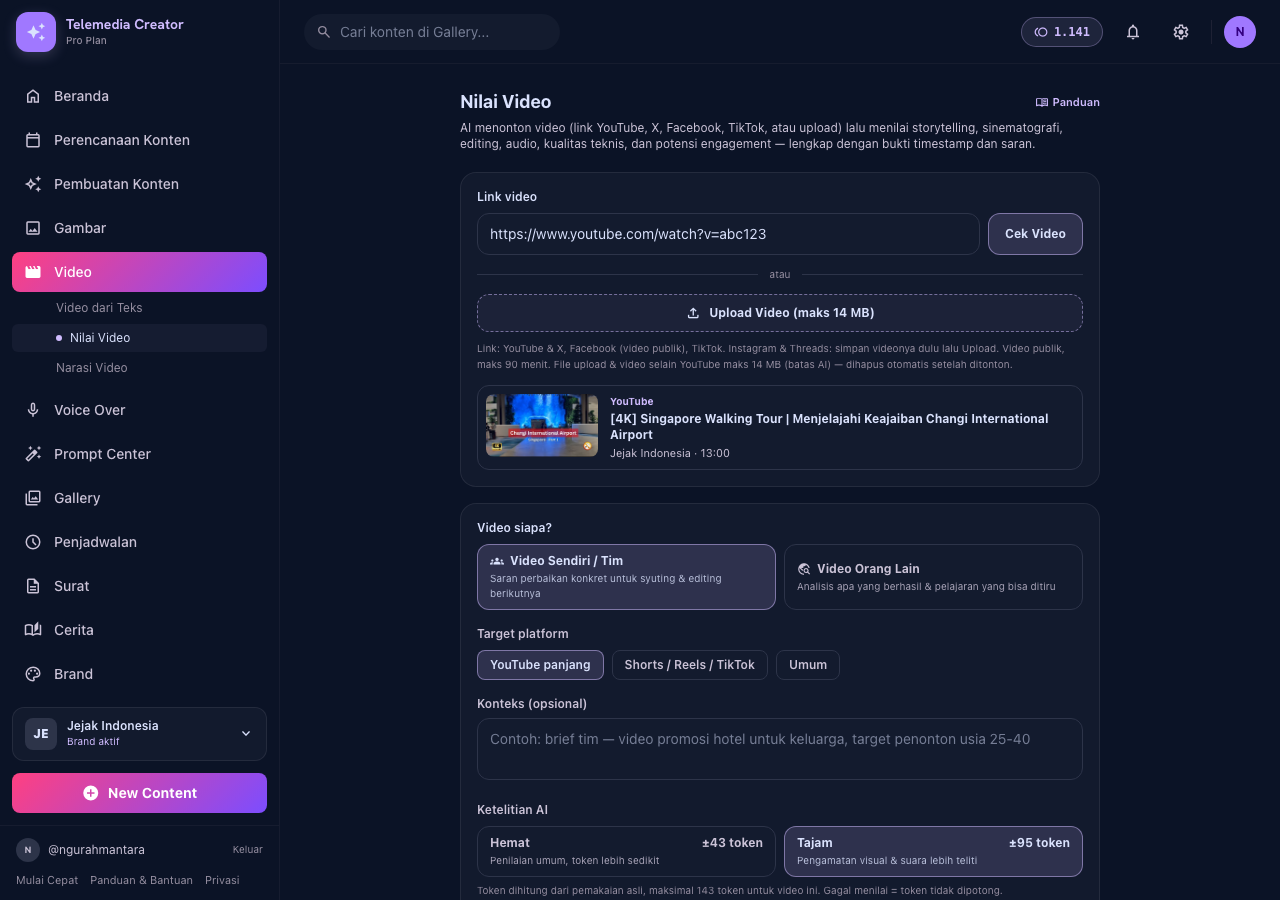Open Beranda from the sidebar

pyautogui.click(x=139, y=96)
